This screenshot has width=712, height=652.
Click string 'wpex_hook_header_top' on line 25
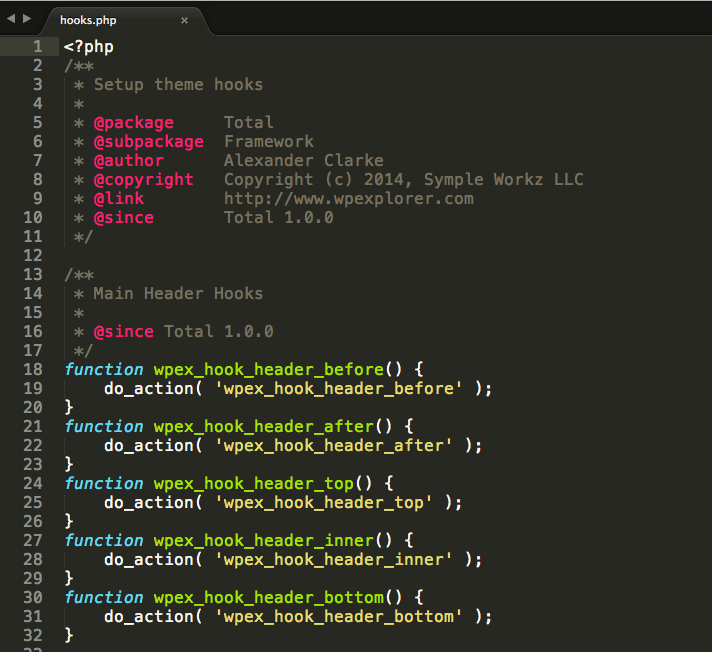point(324,503)
